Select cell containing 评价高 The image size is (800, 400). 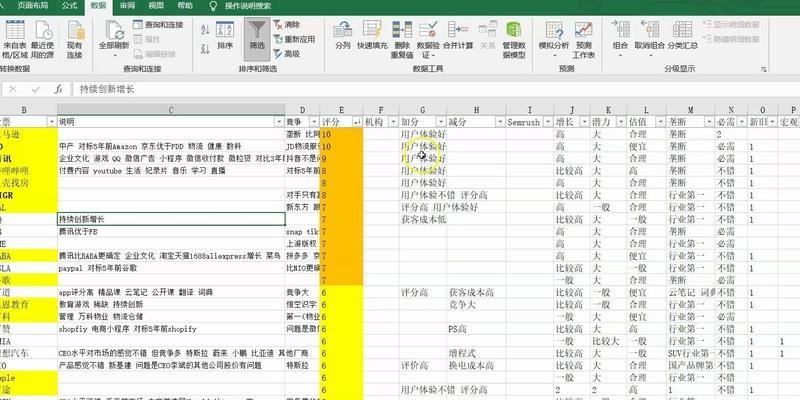pyautogui.click(x=423, y=366)
